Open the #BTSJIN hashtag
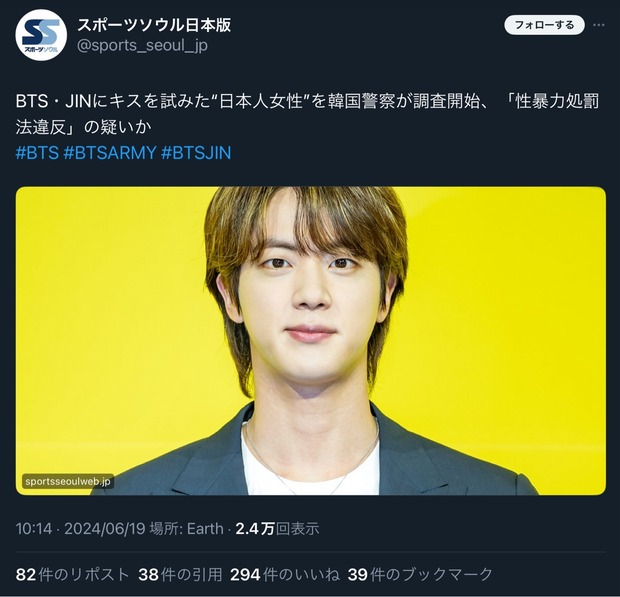The width and height of the screenshot is (620, 597). (196, 153)
